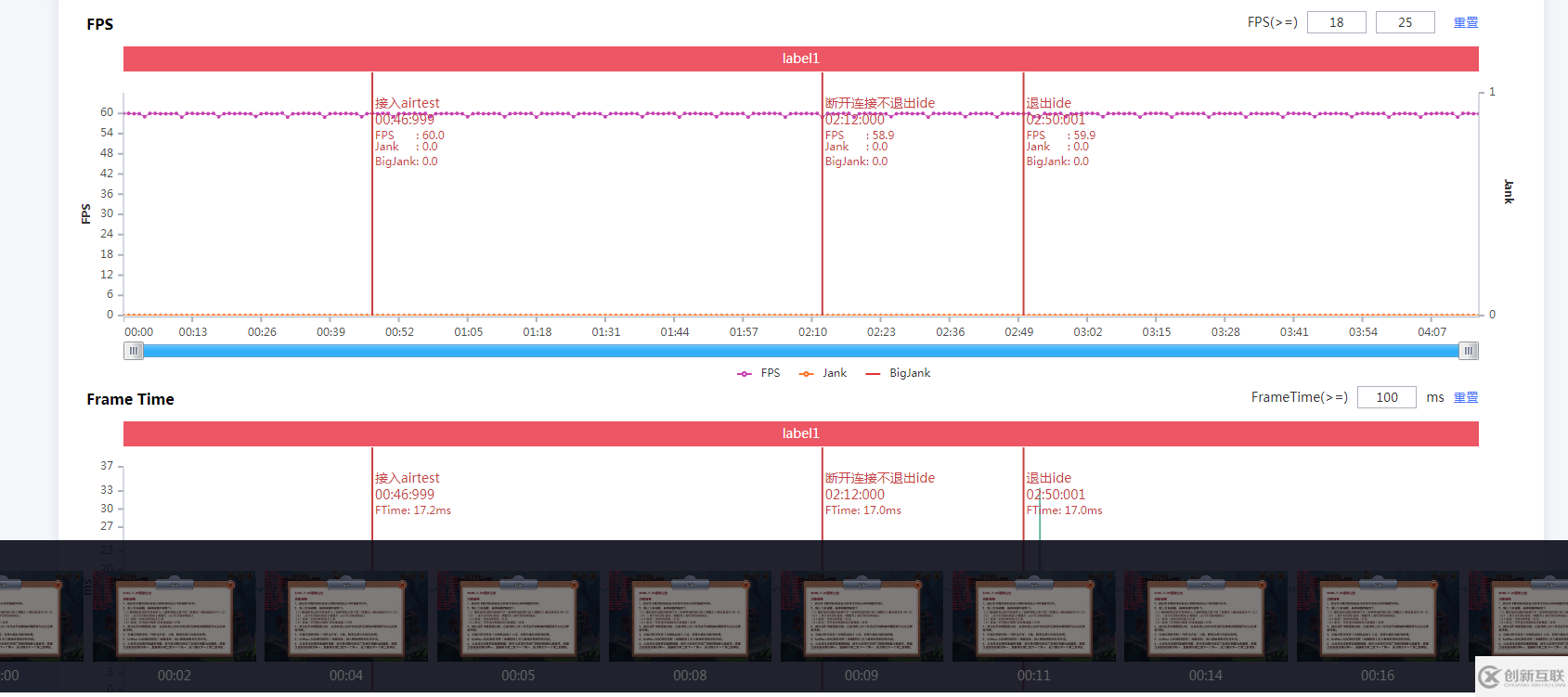Click the blue range slider track under FPS chart
This screenshot has width=1568, height=697.
[801, 351]
